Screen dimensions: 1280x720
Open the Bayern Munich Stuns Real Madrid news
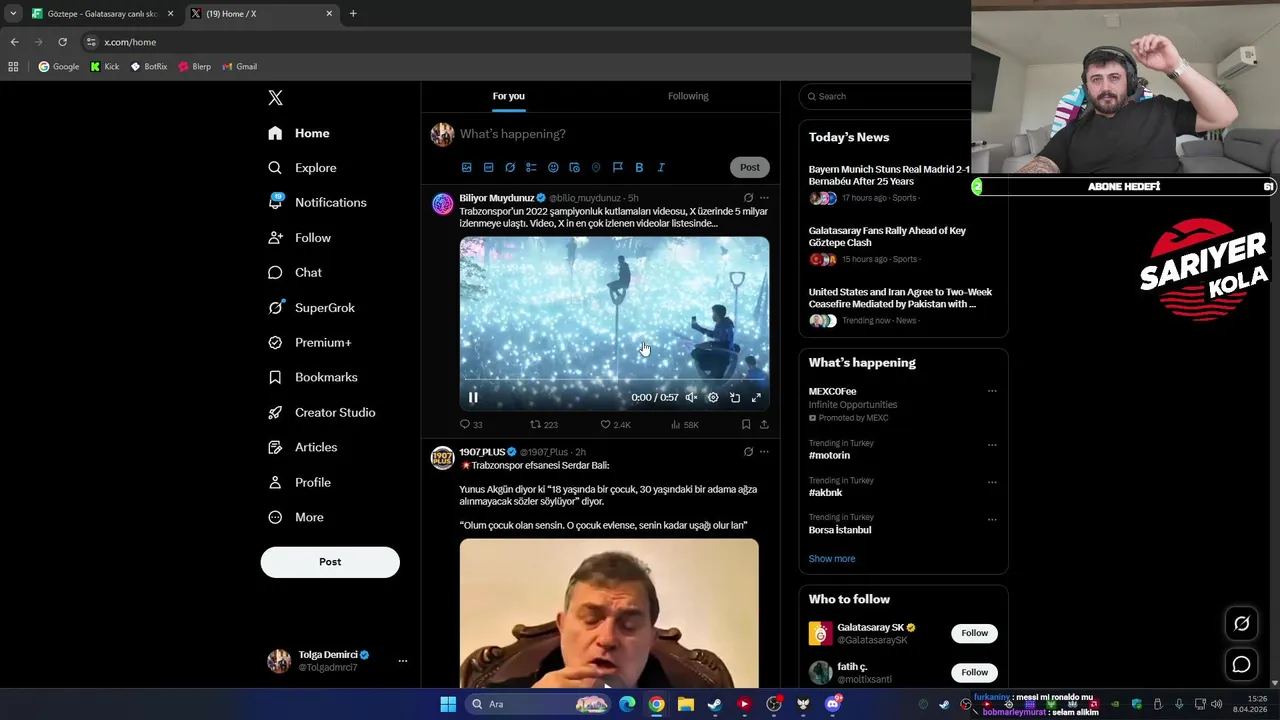[x=890, y=175]
